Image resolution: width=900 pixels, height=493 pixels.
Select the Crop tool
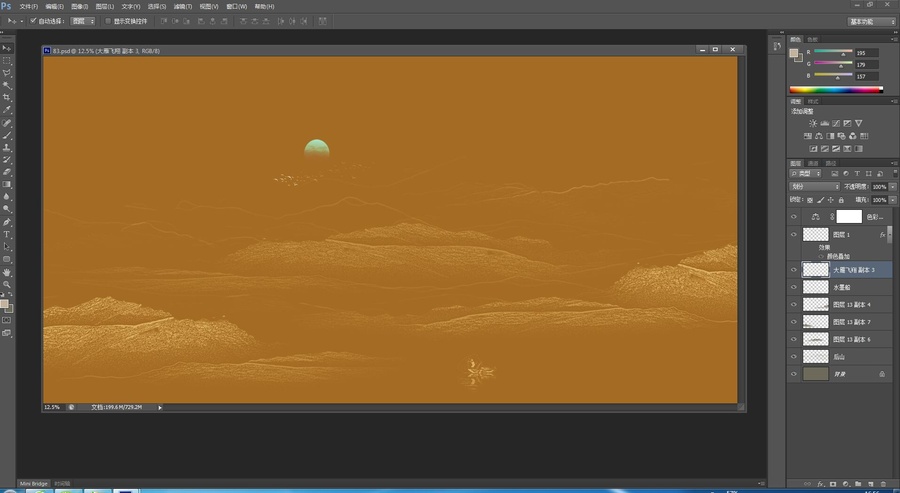7,98
